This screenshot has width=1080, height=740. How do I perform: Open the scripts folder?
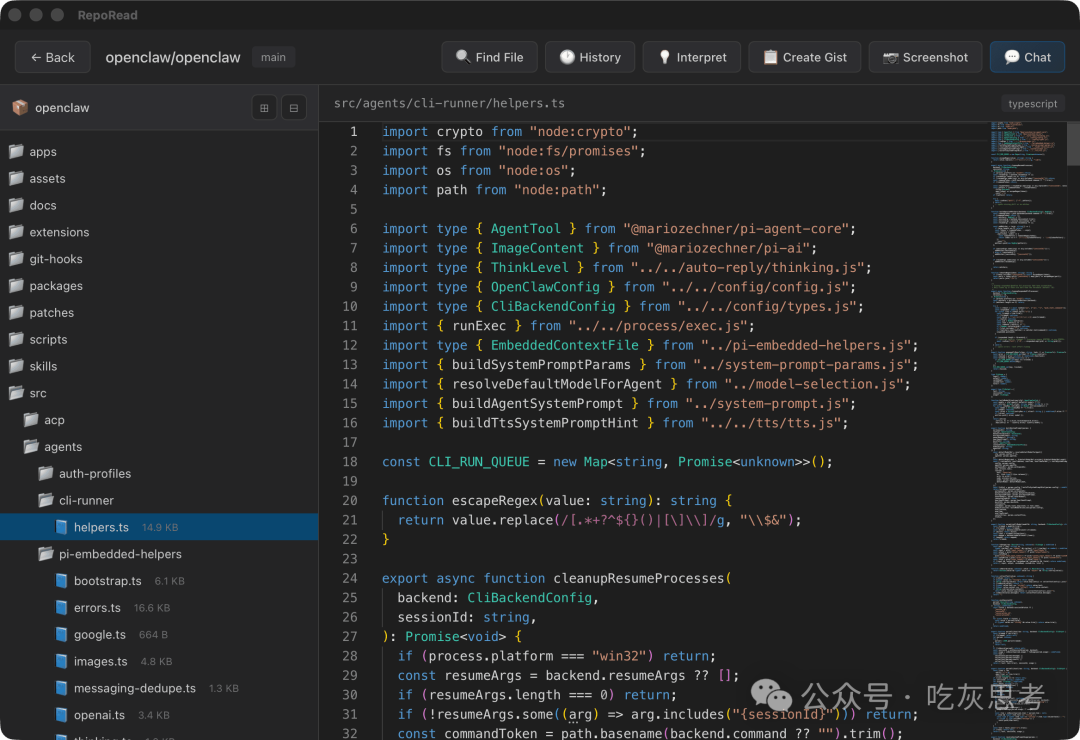coord(159,340)
